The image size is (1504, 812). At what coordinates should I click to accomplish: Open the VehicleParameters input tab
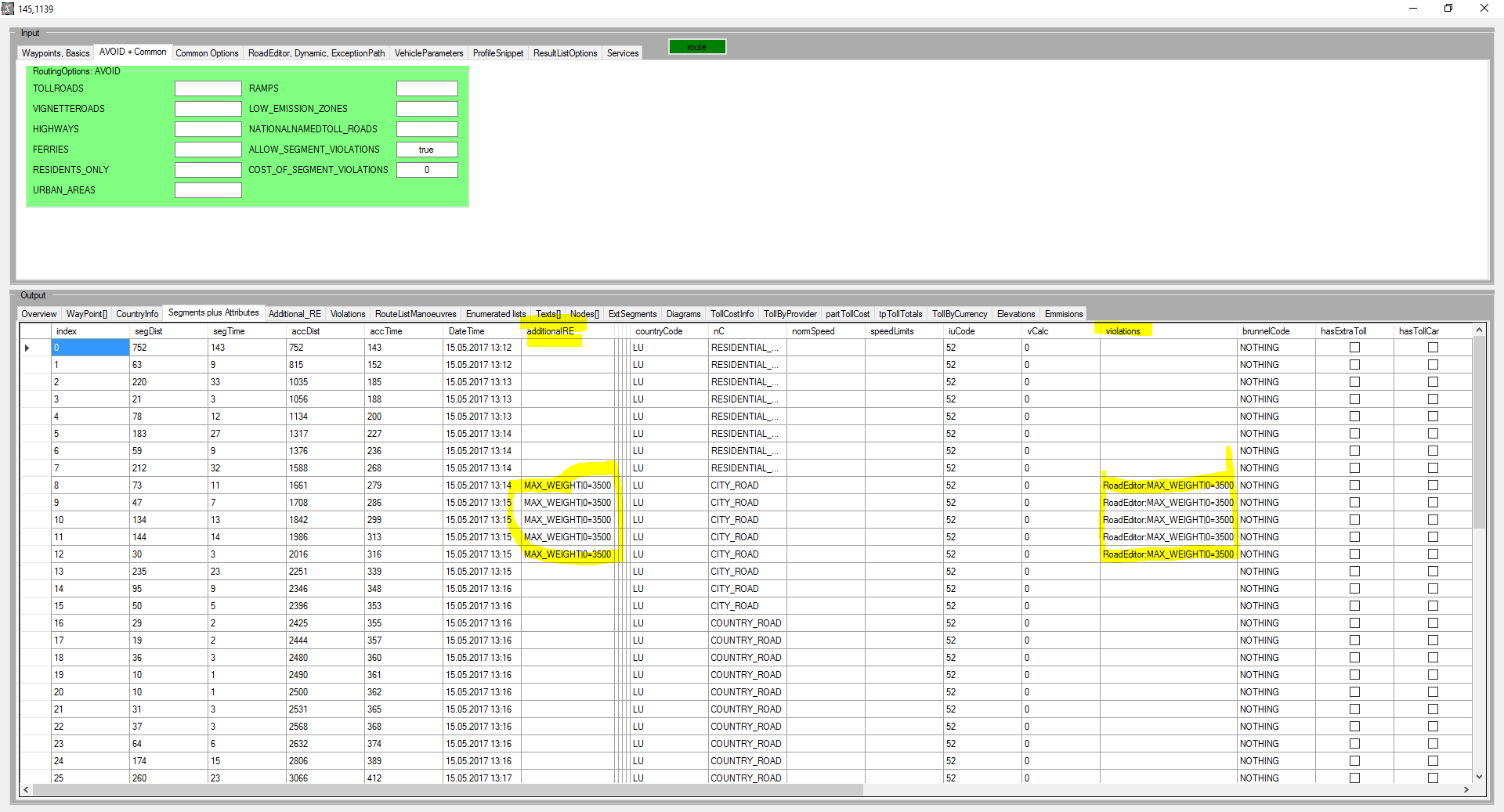tap(428, 53)
